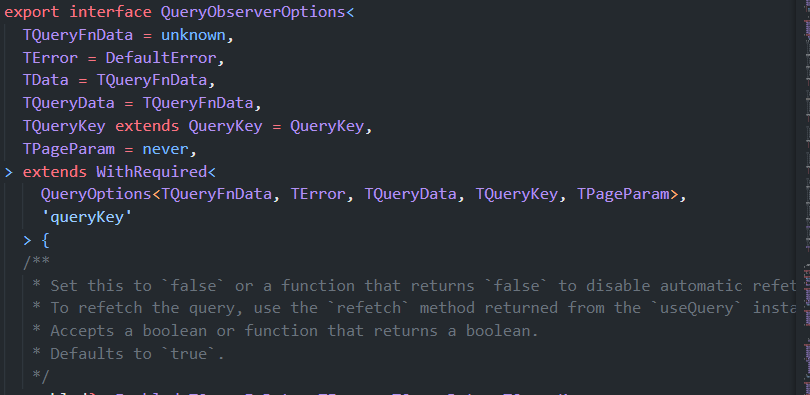Click the Defaults to true comment line
This screenshot has height=395, width=810.
[129, 353]
